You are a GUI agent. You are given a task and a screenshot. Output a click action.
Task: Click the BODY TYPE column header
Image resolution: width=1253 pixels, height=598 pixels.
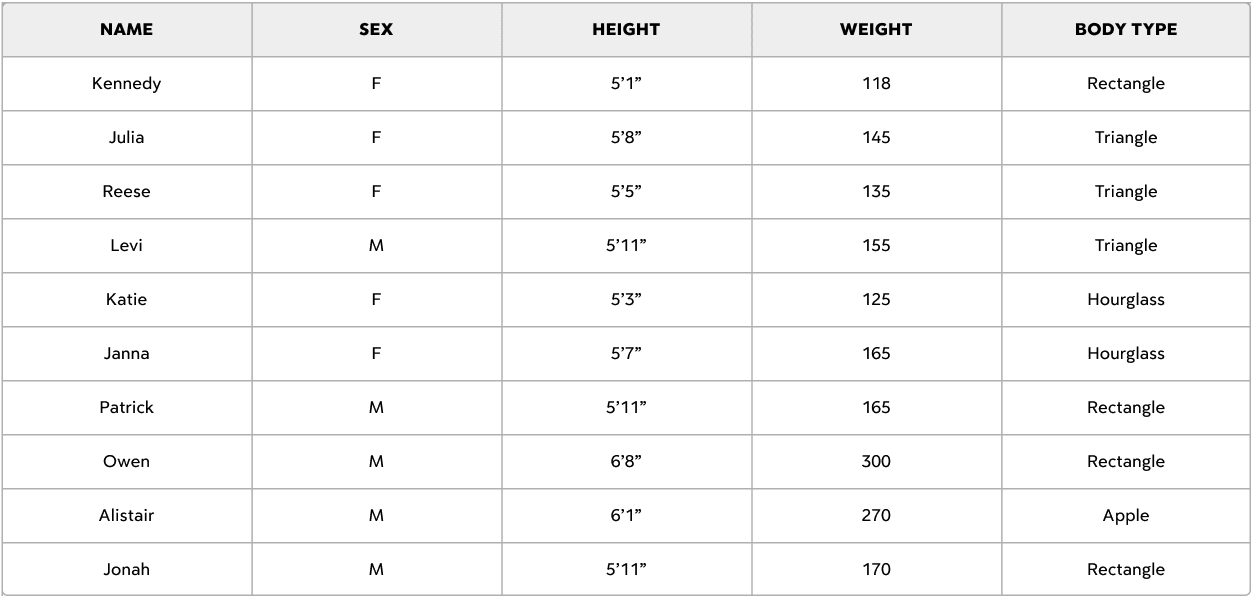[x=1126, y=30]
